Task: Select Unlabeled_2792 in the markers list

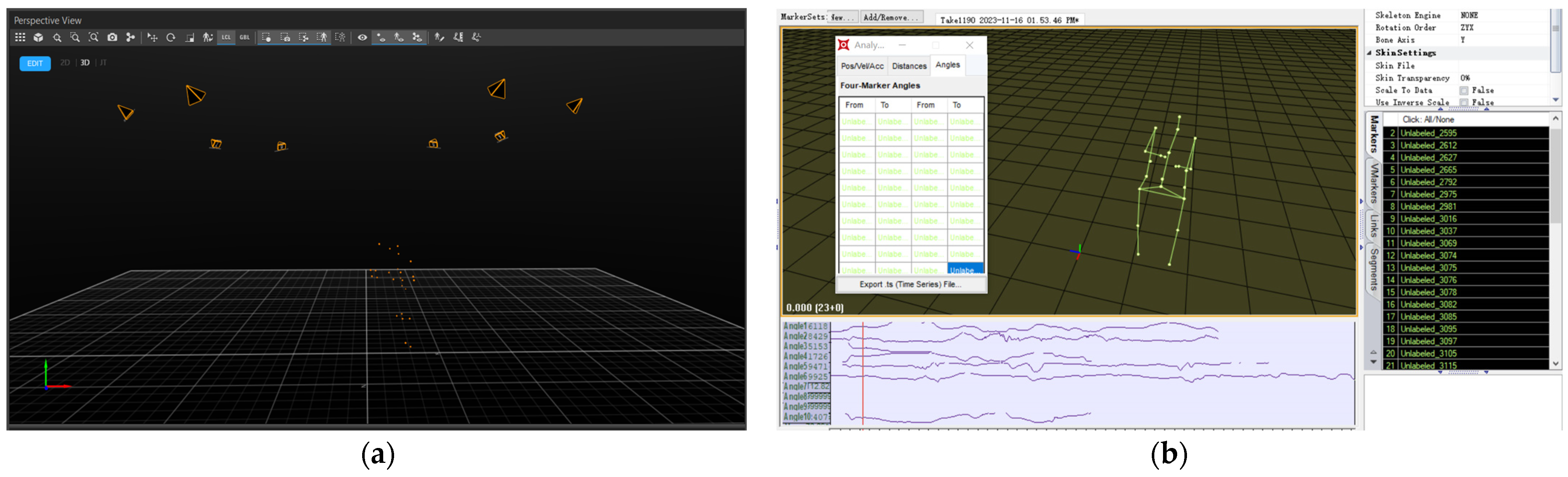Action: [x=1428, y=182]
